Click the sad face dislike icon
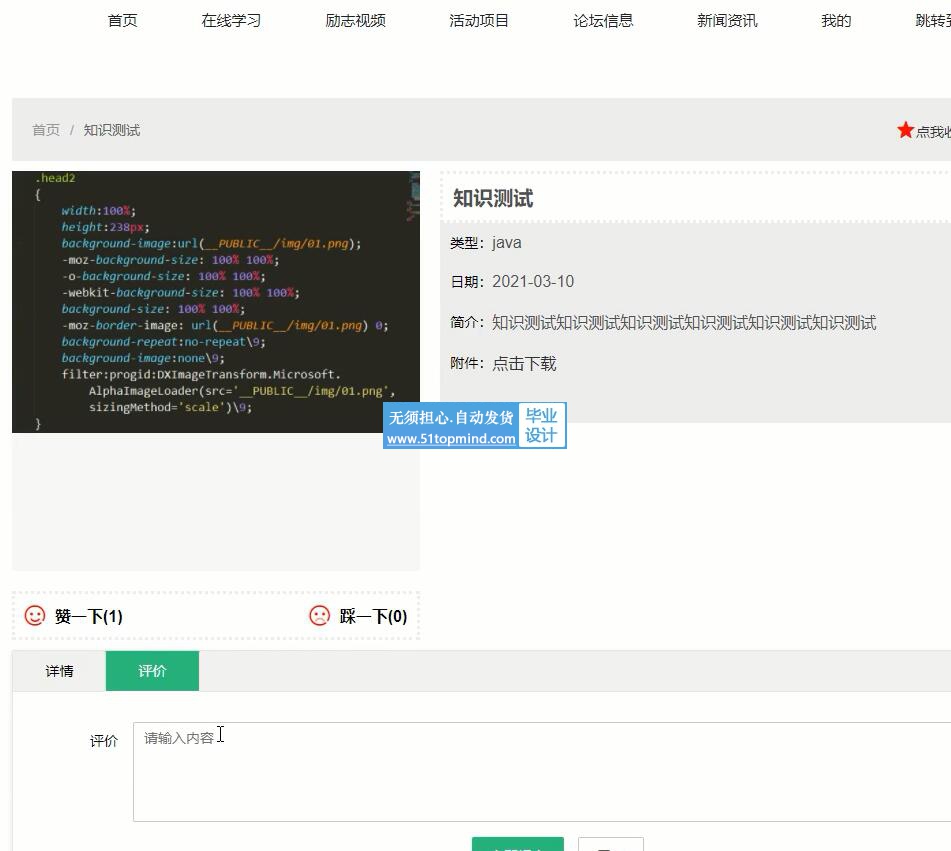Viewport: 951px width, 851px height. click(x=319, y=616)
